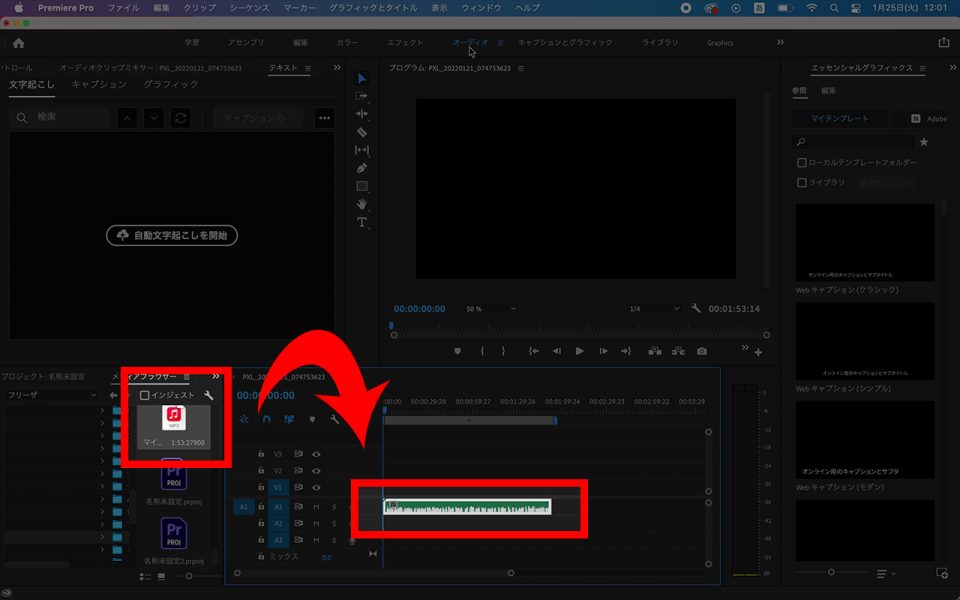This screenshot has height=600, width=960.
Task: Click the マイテンプレート button
Action: pyautogui.click(x=840, y=118)
